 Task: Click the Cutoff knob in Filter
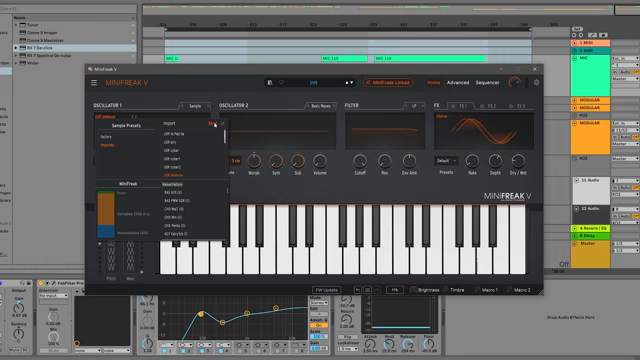[x=360, y=162]
